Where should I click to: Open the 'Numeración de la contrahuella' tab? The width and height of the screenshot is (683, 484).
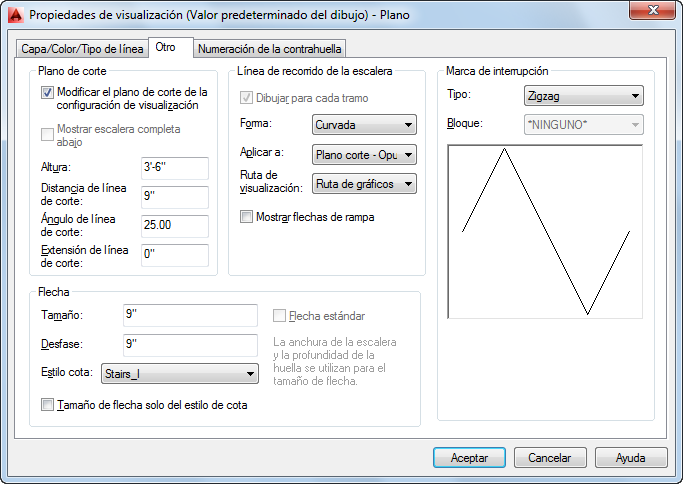click(270, 49)
